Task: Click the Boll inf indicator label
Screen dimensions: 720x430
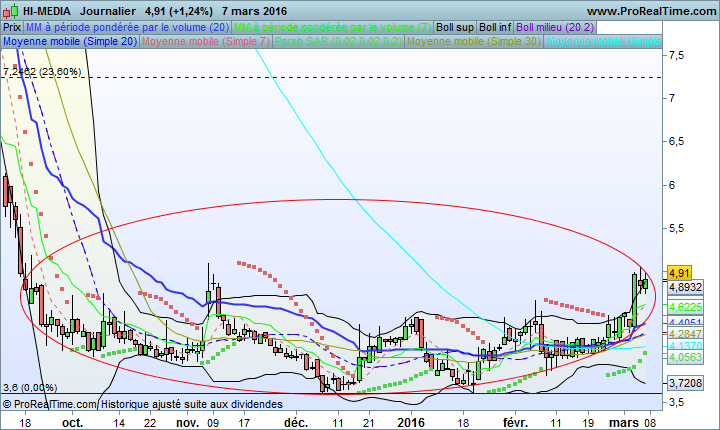Action: (x=495, y=27)
